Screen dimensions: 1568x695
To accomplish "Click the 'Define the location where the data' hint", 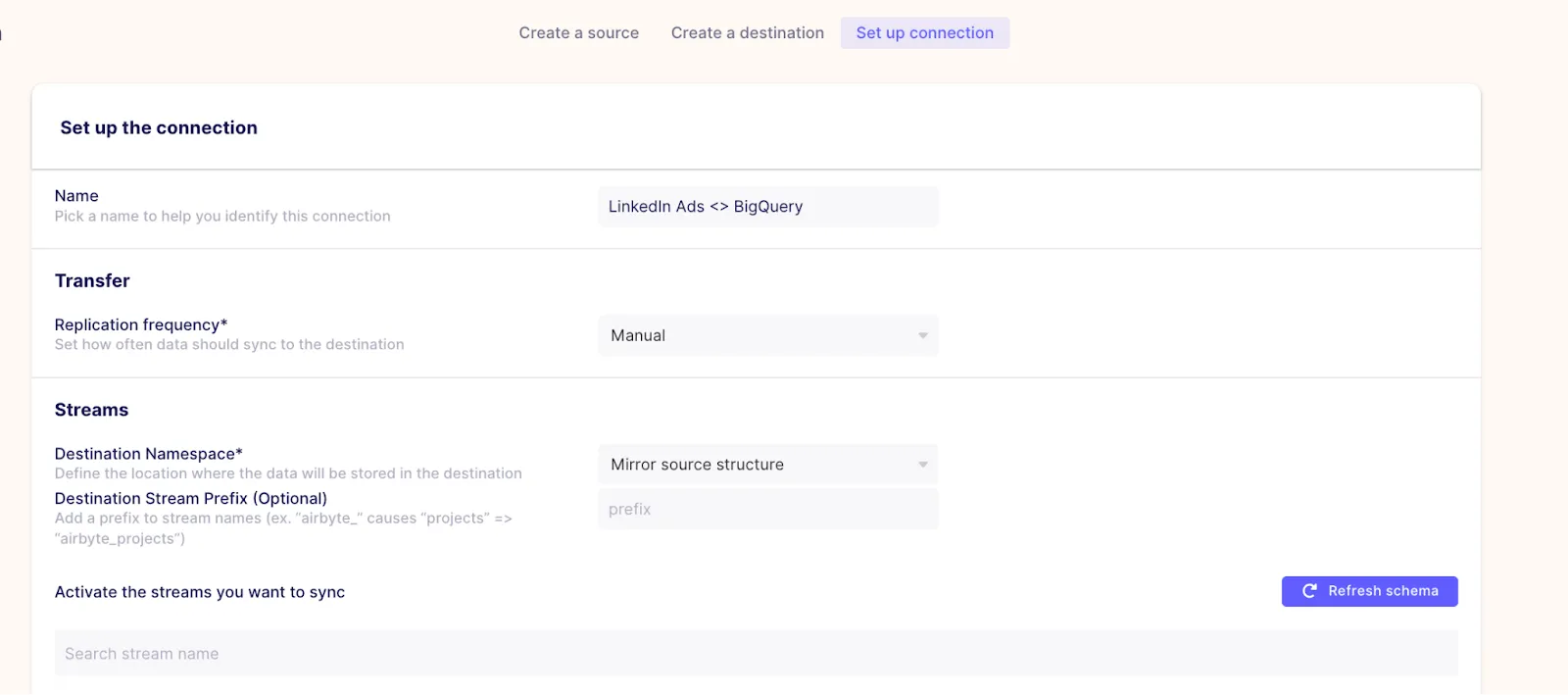I will click(x=288, y=473).
